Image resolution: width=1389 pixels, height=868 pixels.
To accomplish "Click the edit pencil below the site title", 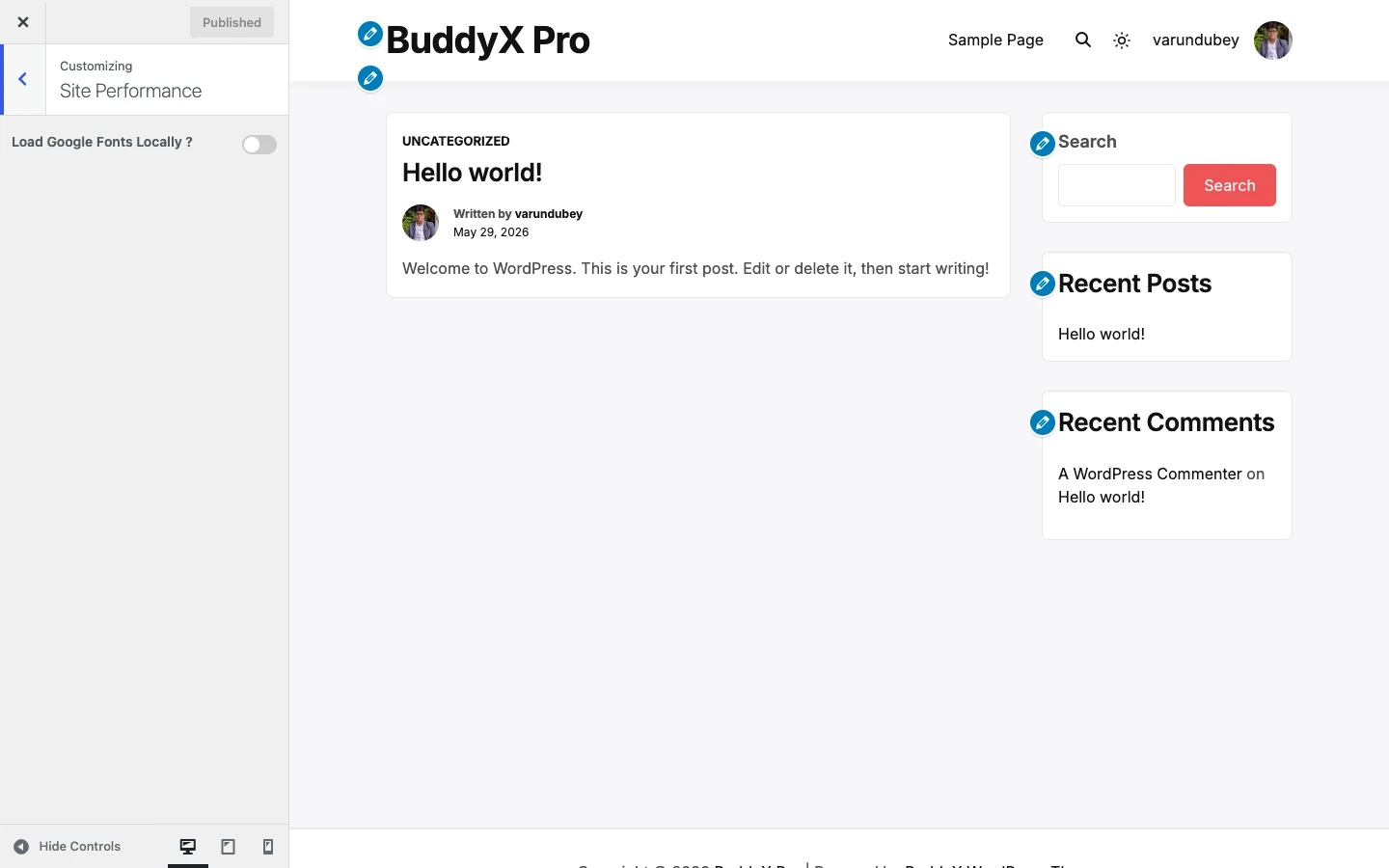I will [x=370, y=78].
